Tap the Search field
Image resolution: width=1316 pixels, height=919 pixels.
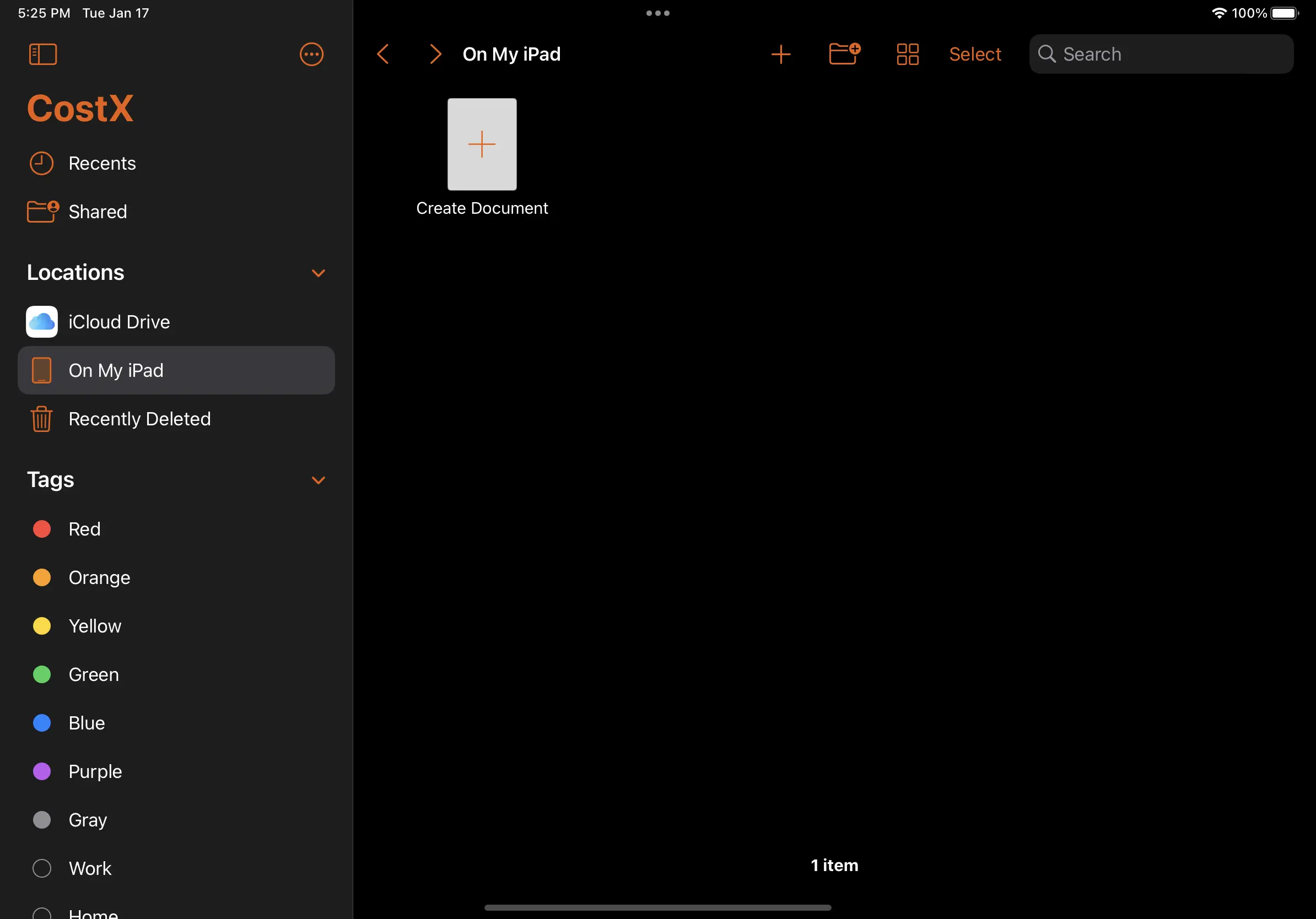1160,54
